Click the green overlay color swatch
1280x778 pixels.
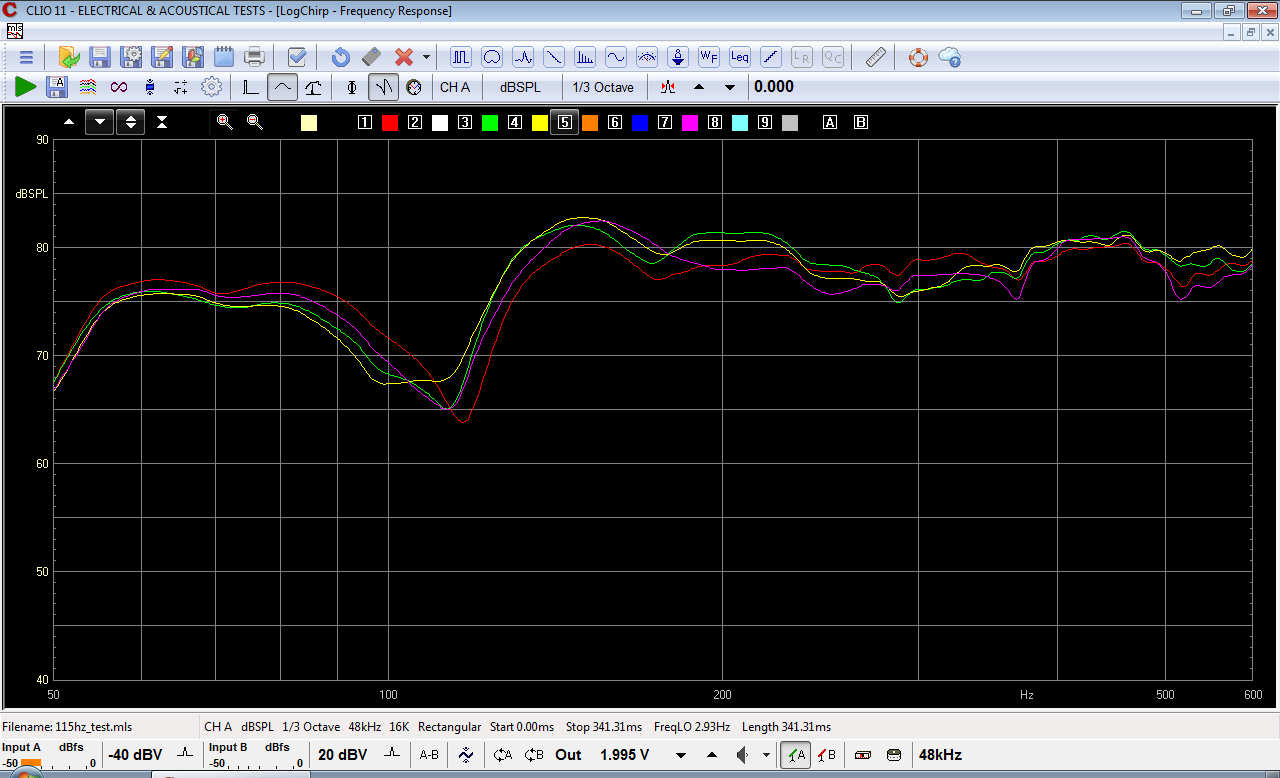point(490,123)
